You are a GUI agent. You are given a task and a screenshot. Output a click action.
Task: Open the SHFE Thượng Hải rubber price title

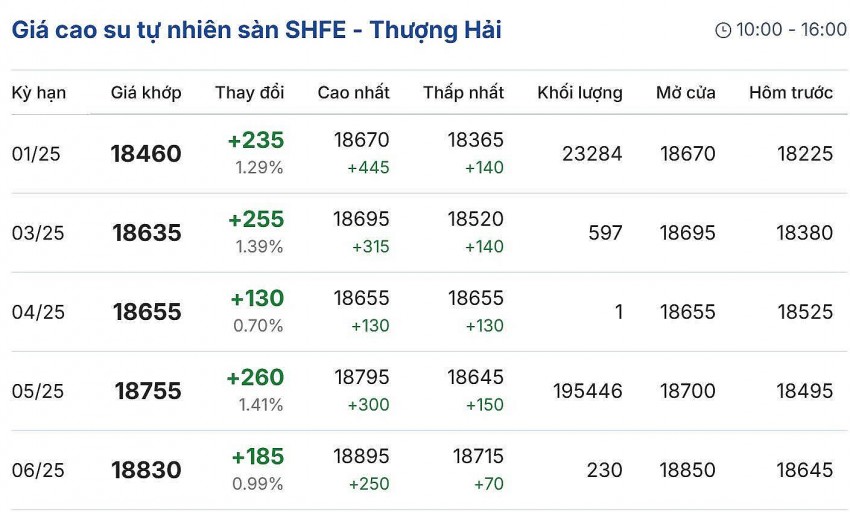click(257, 30)
